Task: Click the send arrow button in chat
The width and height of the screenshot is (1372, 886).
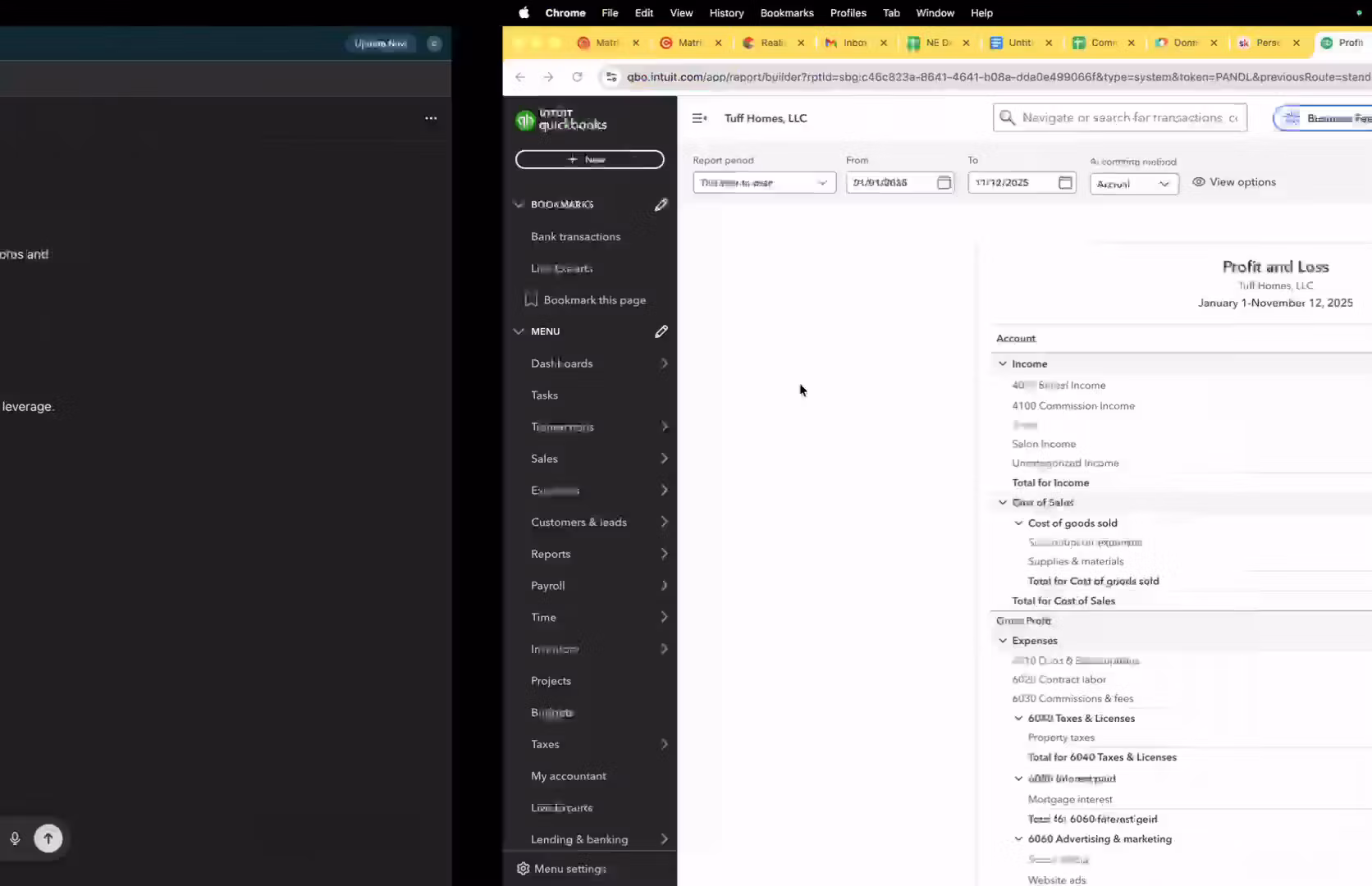Action: [48, 838]
